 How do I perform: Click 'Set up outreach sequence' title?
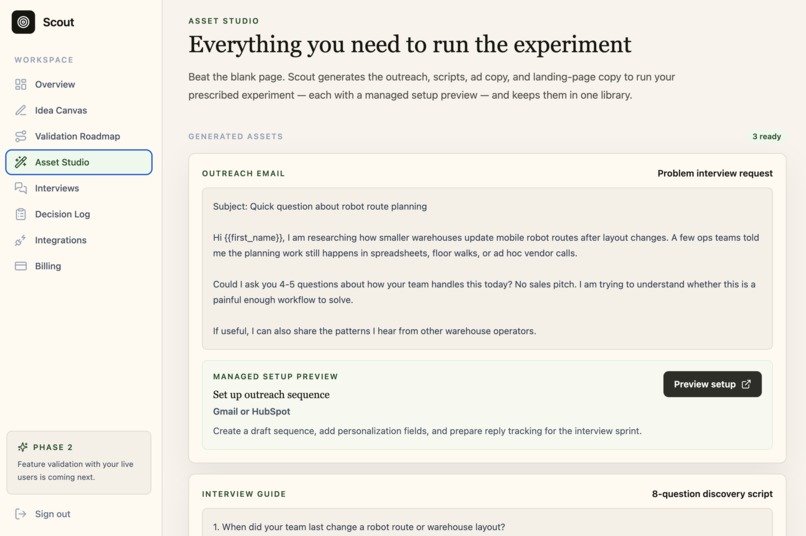(x=271, y=395)
